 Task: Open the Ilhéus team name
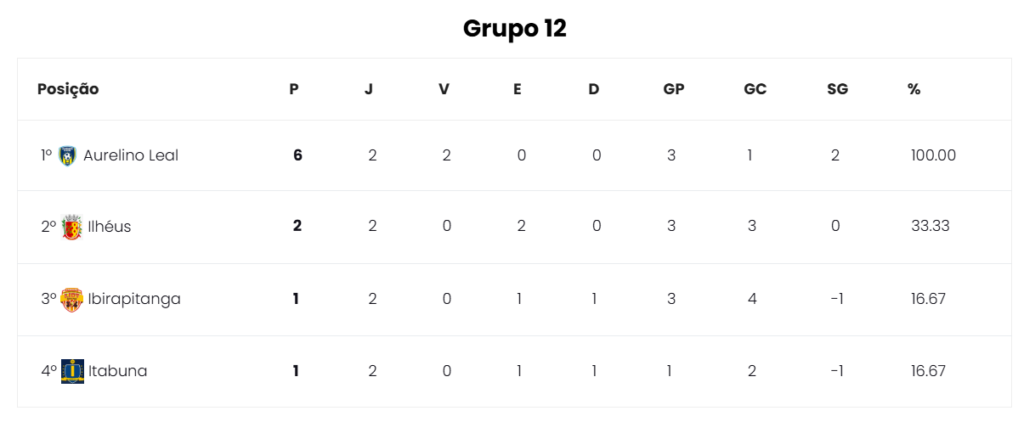(x=109, y=227)
